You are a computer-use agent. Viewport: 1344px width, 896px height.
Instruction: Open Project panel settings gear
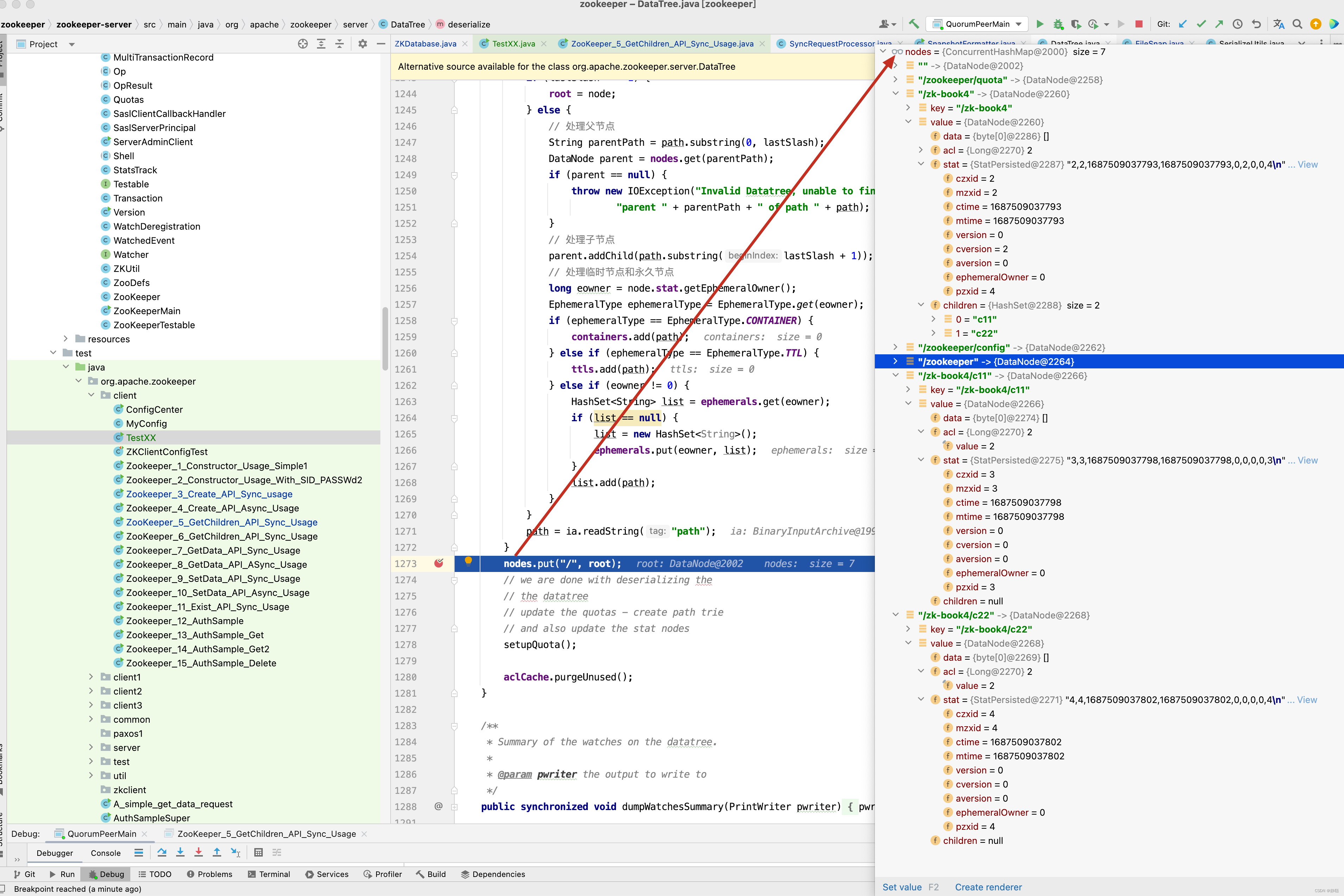pyautogui.click(x=362, y=44)
